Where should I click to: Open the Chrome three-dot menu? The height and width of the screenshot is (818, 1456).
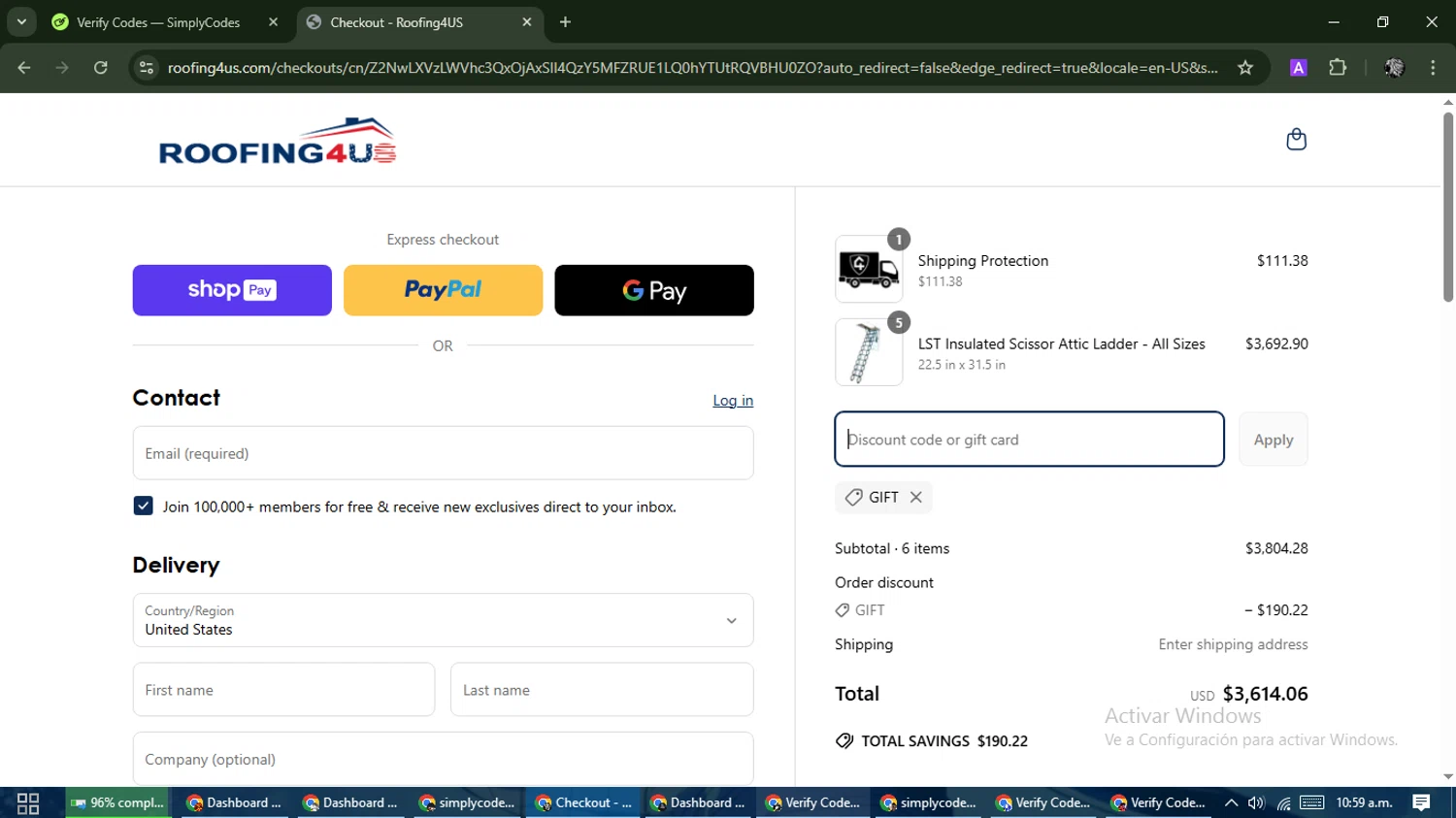coord(1433,68)
